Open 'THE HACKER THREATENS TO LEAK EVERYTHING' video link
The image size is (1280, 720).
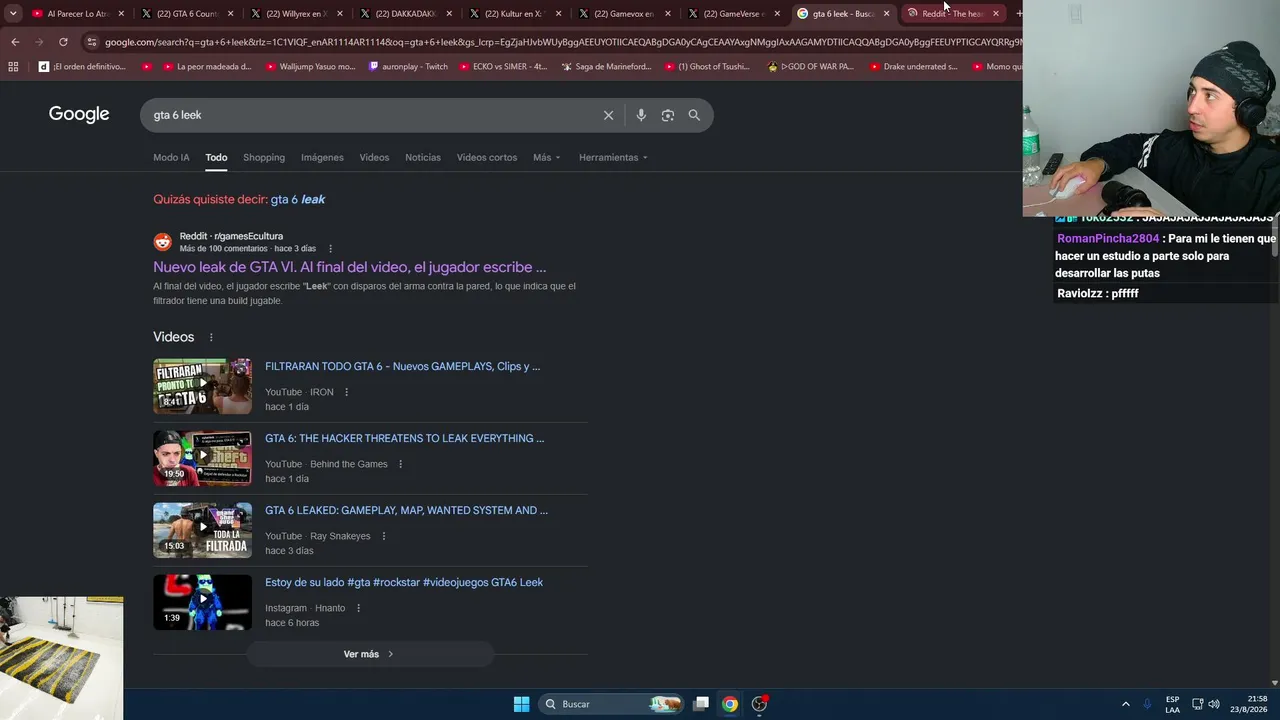pyautogui.click(x=405, y=439)
